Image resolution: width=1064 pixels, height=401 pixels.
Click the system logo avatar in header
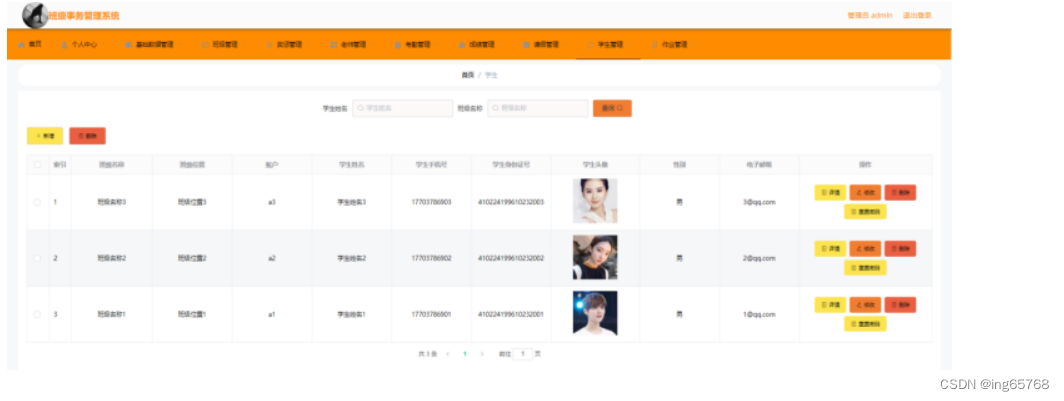click(x=35, y=15)
